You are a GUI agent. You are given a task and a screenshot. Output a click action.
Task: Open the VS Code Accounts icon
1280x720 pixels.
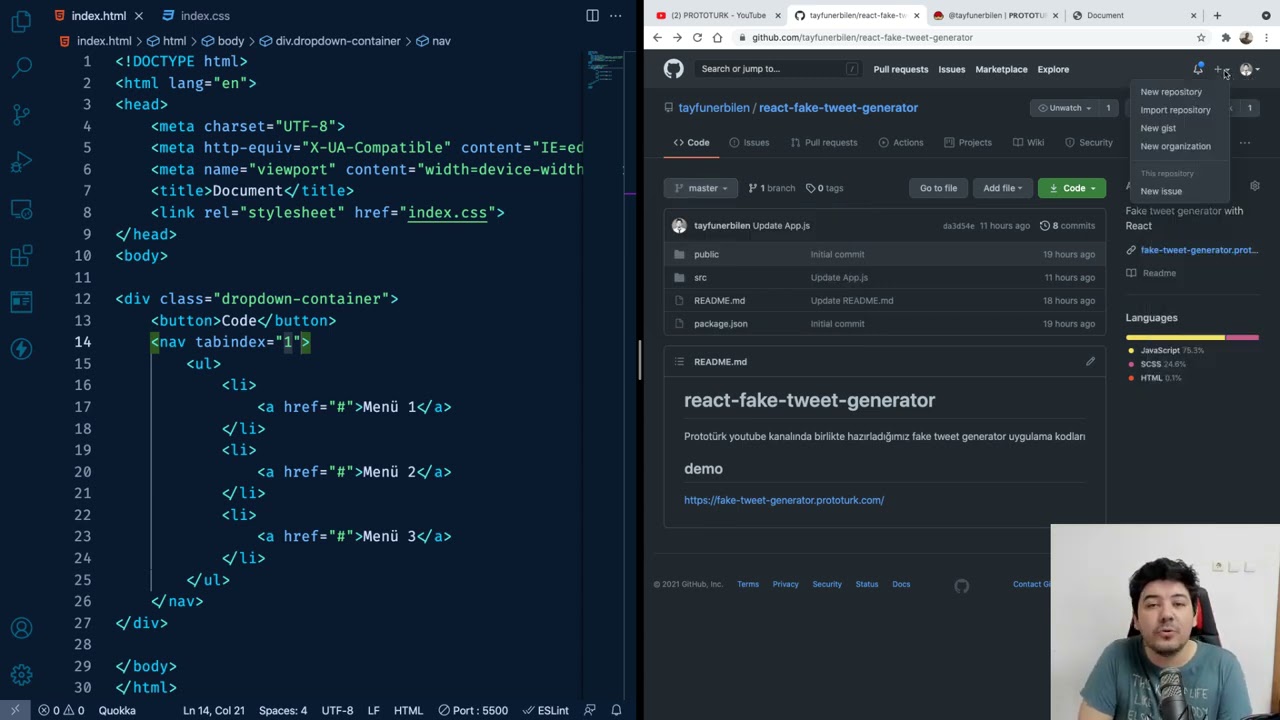(21, 628)
